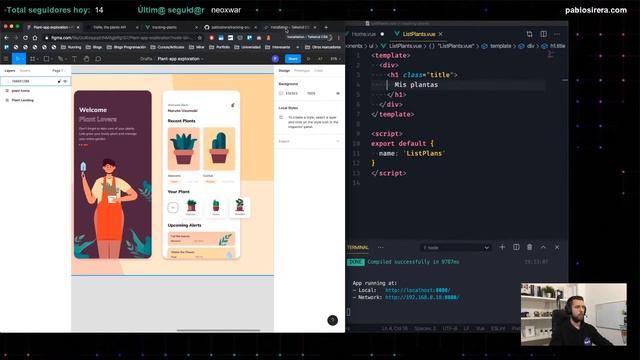Open the localhost:8080 link in terminal
640x360 pixels.
[417, 290]
